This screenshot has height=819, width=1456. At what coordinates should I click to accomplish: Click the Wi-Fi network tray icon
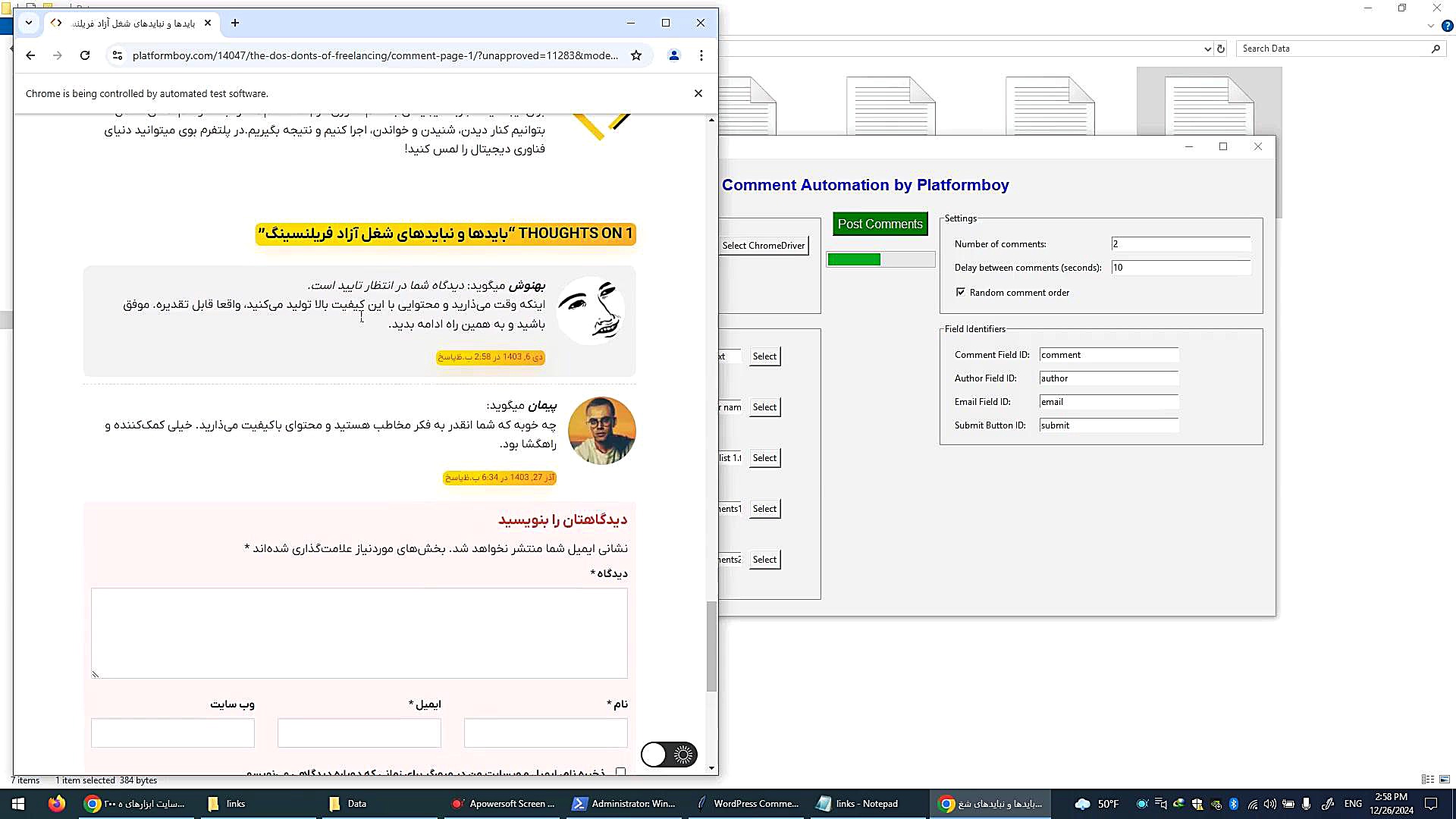[1252, 804]
